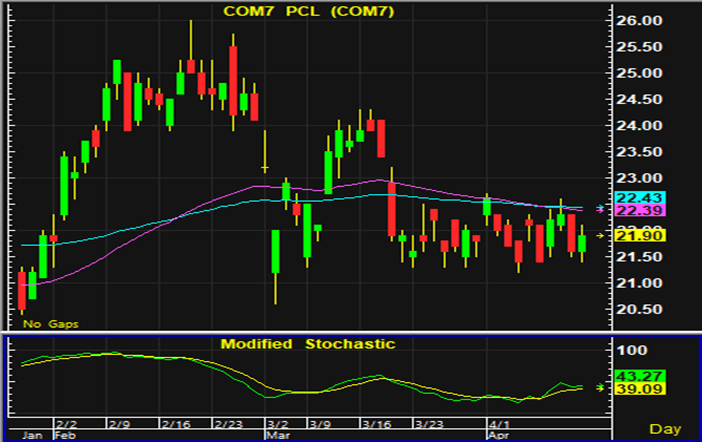Screen dimensions: 702x442
Task: Click the No Gaps label
Action: pyautogui.click(x=50, y=324)
